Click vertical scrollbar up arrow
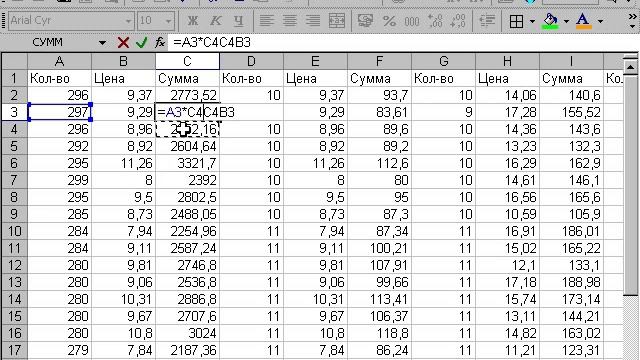This screenshot has height=360, width=640. coord(631,67)
